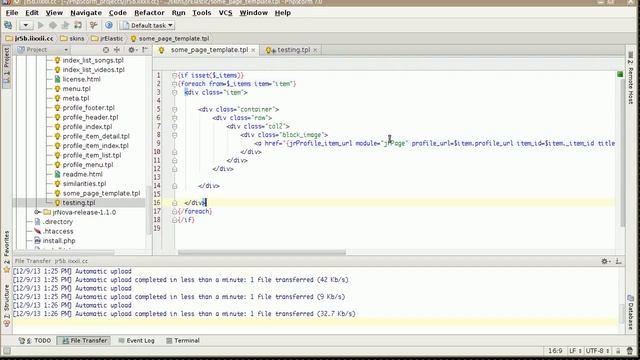Open the Event Log tool window
Image resolution: width=640 pixels, height=360 pixels.
pyautogui.click(x=136, y=340)
